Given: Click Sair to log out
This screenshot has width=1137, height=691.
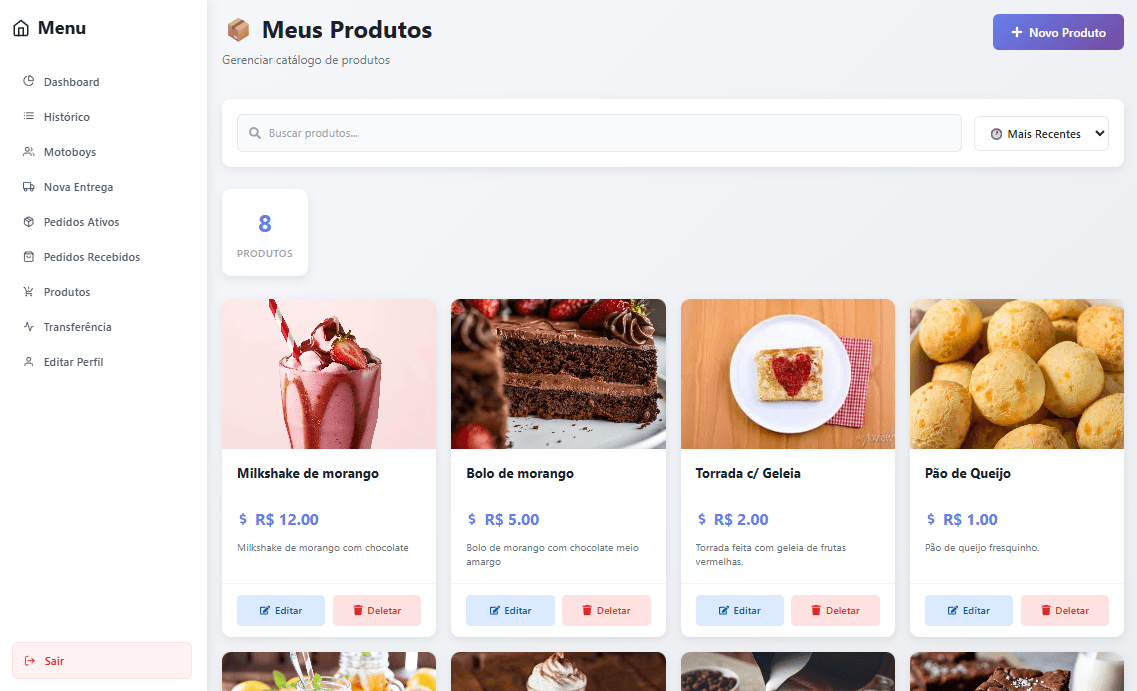Looking at the screenshot, I should (x=100, y=660).
